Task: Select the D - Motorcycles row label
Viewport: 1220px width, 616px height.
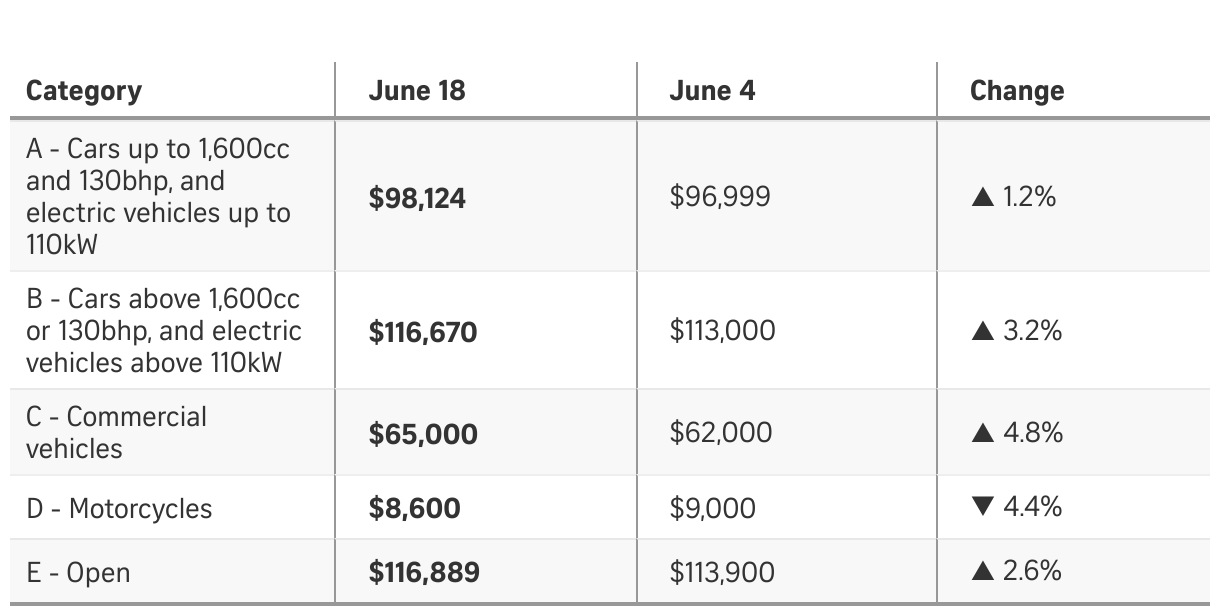Action: (119, 509)
